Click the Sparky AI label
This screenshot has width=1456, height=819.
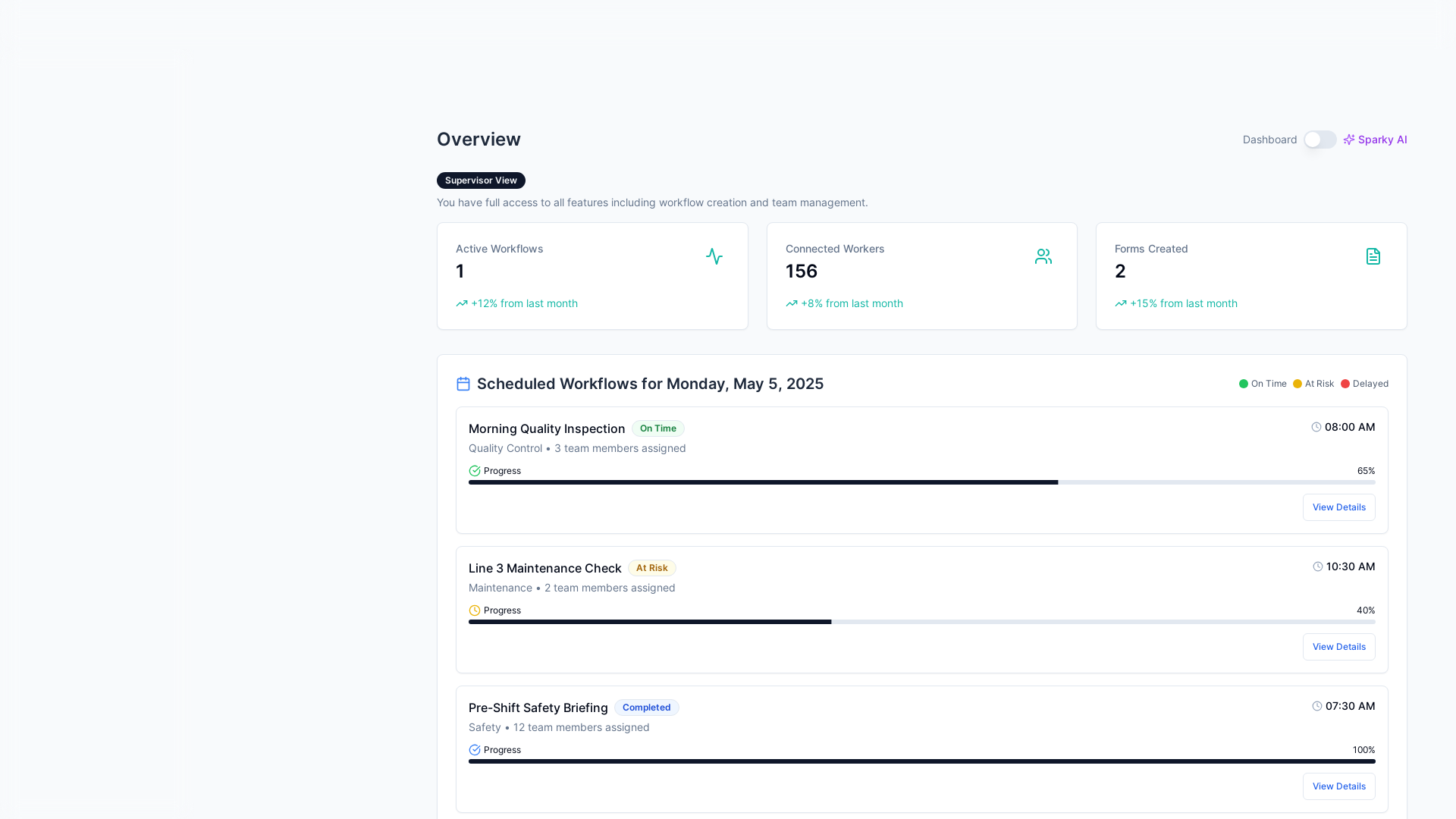point(1382,140)
